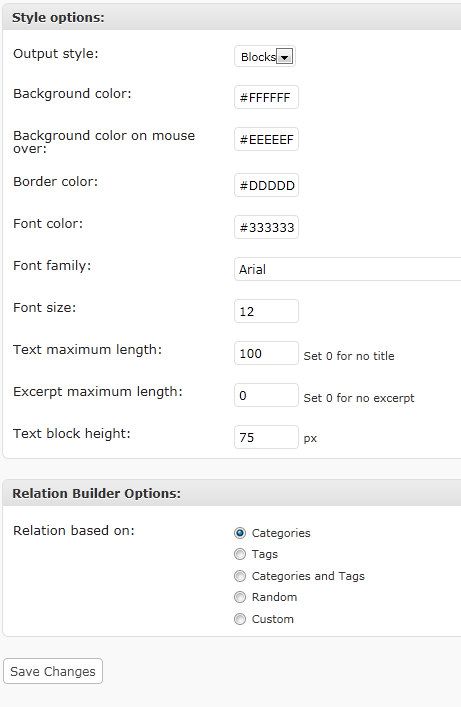
Task: Choose Categories and Tags relation option
Action: click(x=240, y=576)
